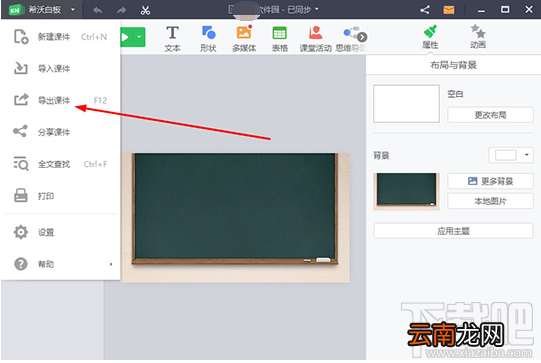This screenshot has width=541, height=363.
Task: Click the scissors cut icon
Action: click(x=145, y=10)
